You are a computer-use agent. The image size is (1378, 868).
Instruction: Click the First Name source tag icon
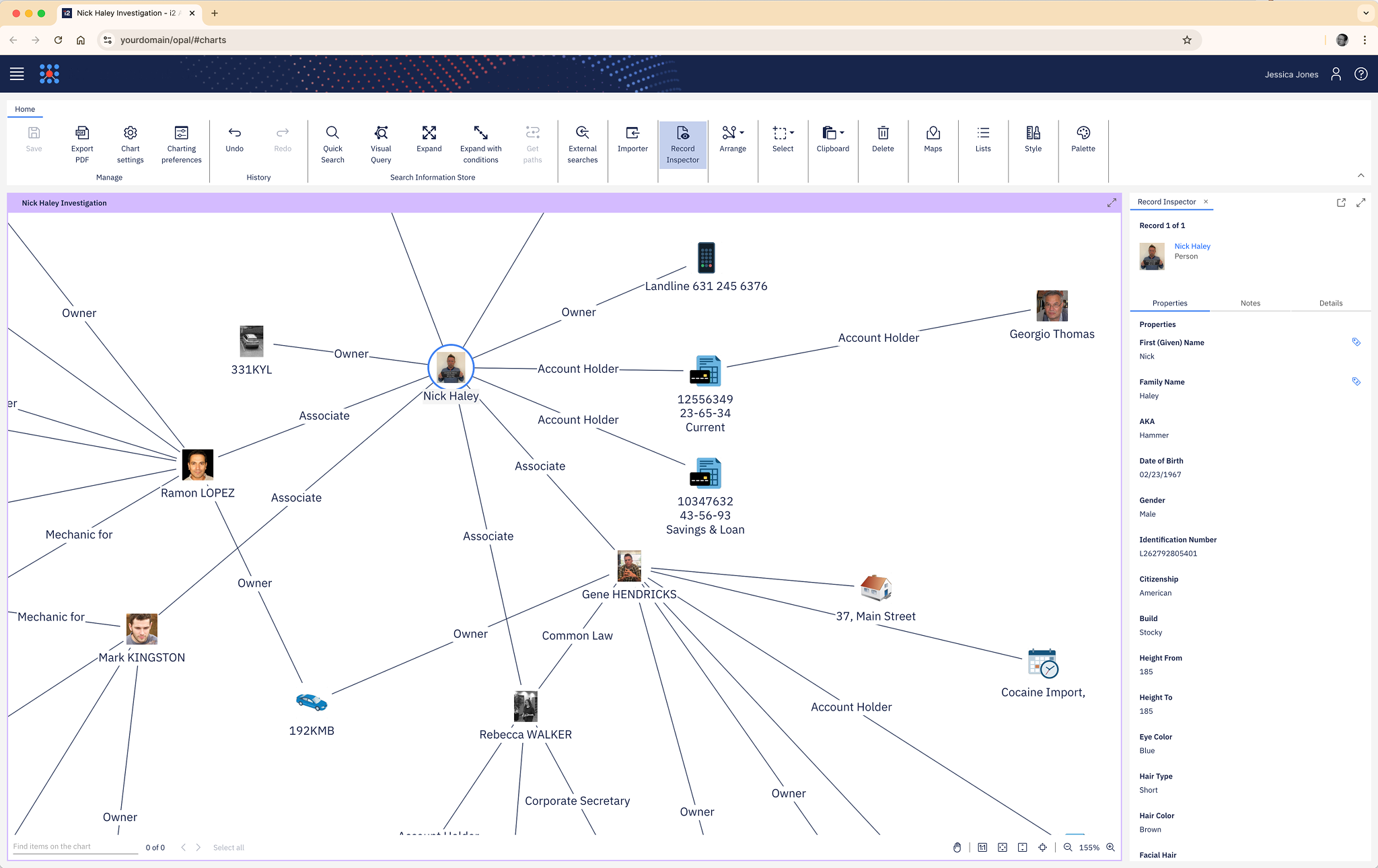1356,342
